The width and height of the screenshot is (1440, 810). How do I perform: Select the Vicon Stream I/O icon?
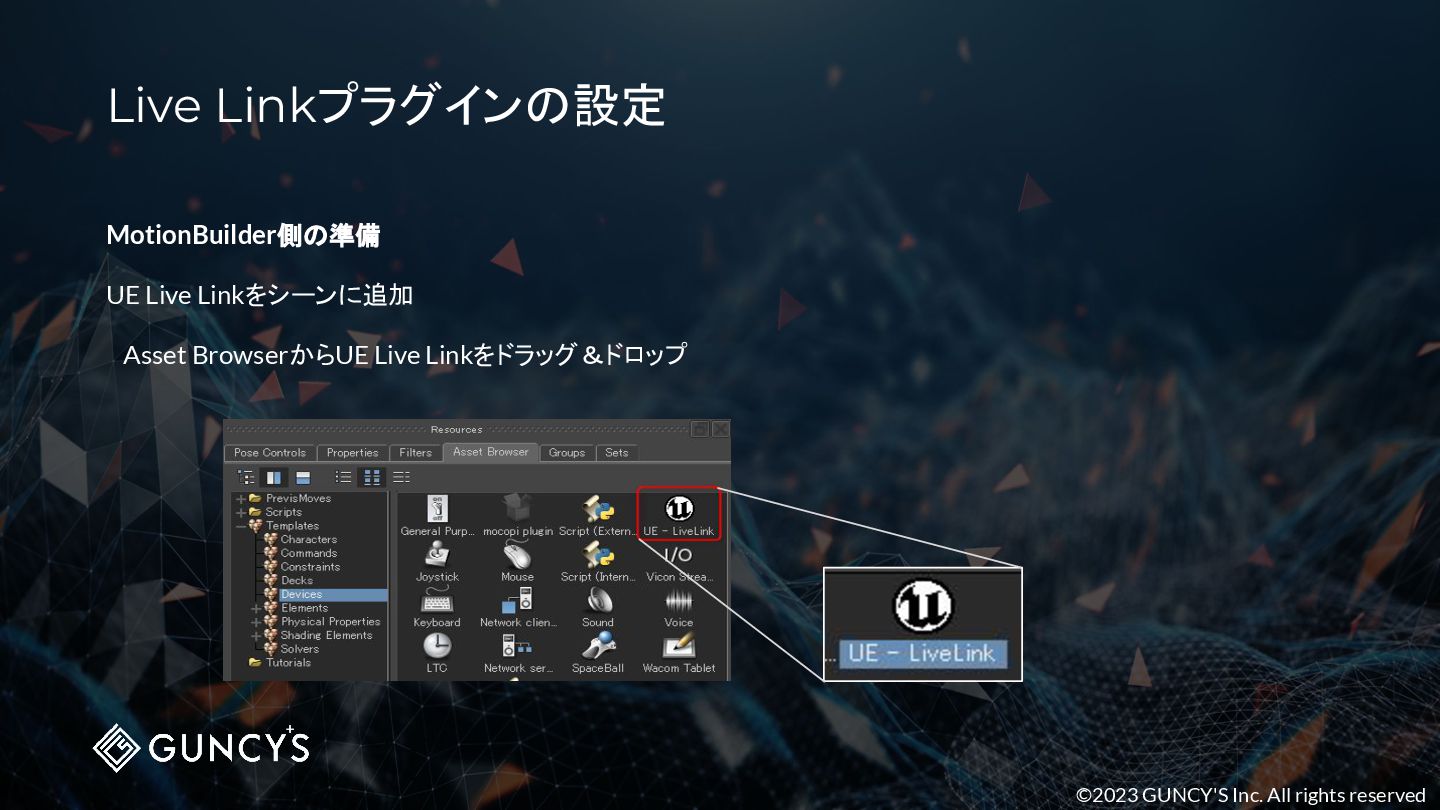678,554
